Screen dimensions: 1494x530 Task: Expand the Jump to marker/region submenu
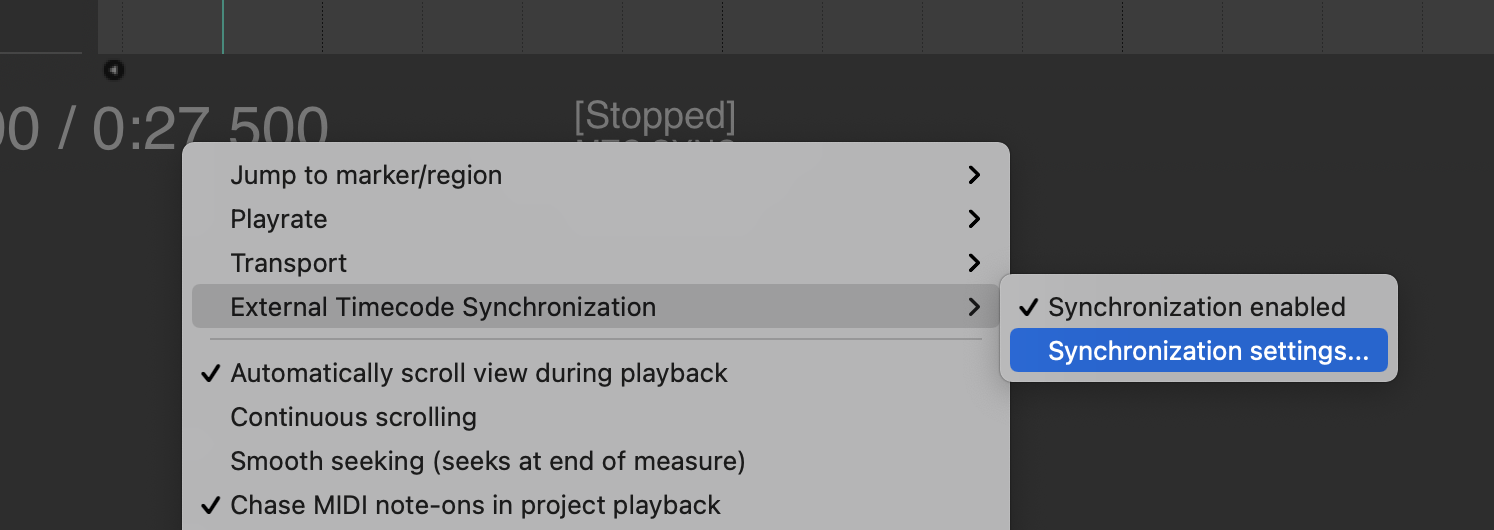pyautogui.click(x=366, y=175)
